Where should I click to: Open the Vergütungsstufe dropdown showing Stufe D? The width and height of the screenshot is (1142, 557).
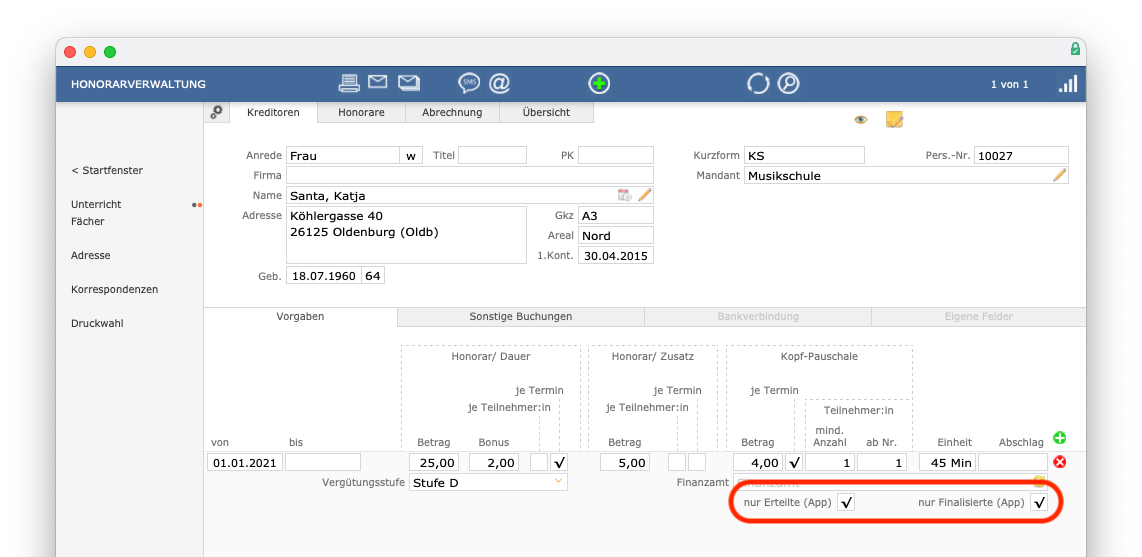click(x=488, y=482)
